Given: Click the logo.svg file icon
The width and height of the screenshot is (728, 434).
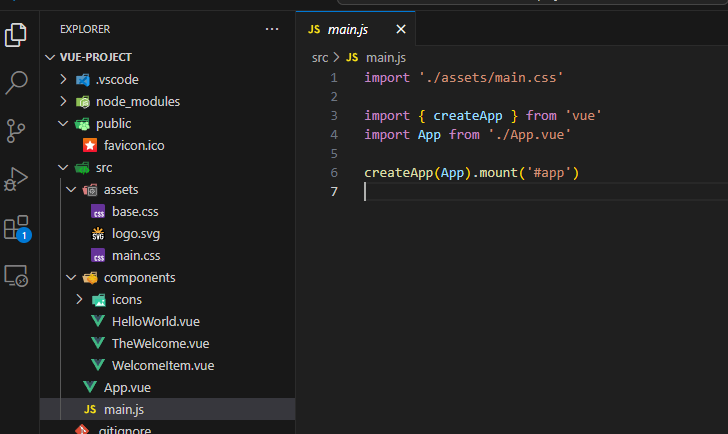Looking at the screenshot, I should pos(98,233).
